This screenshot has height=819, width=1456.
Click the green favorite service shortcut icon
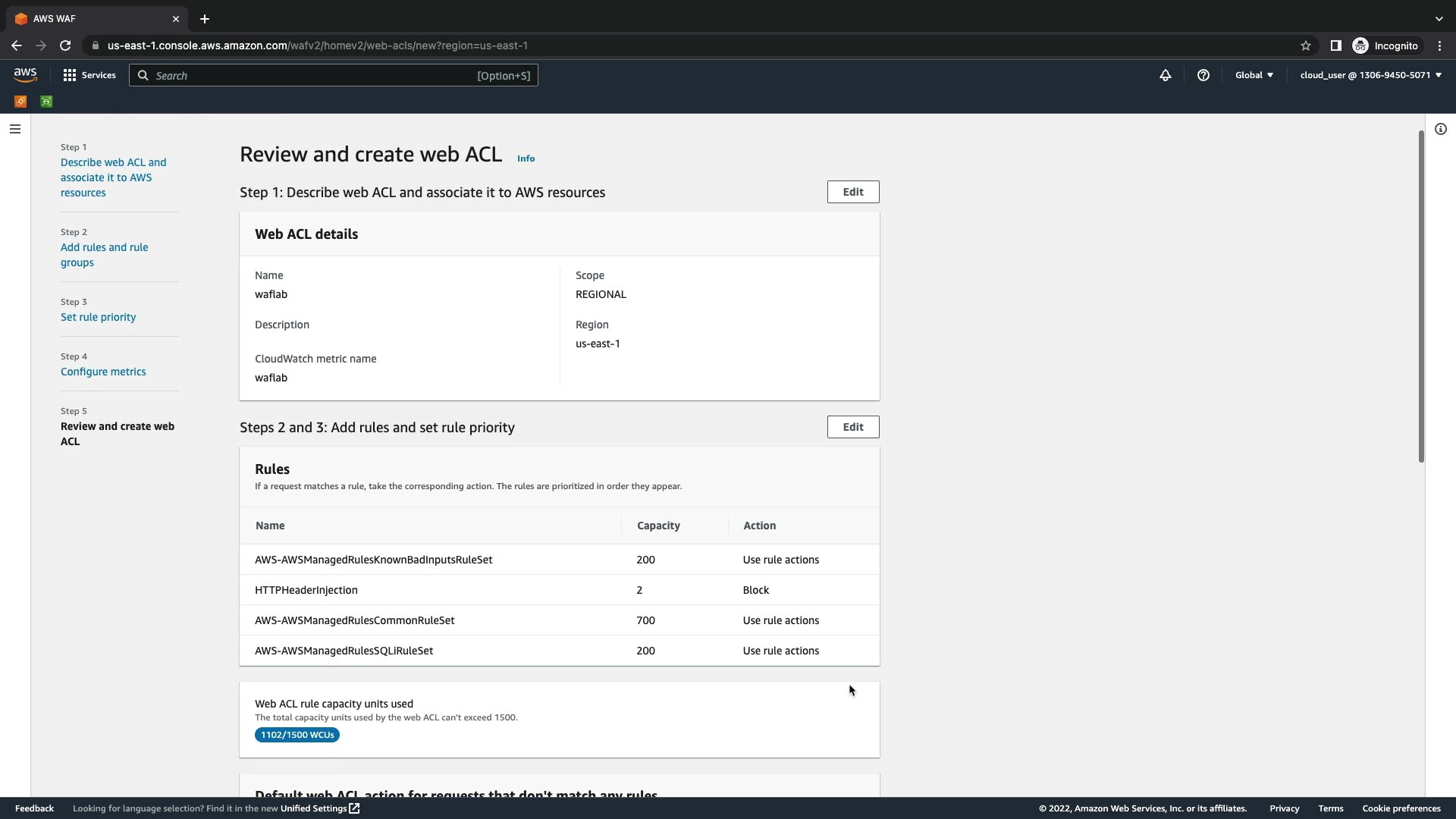(46, 102)
